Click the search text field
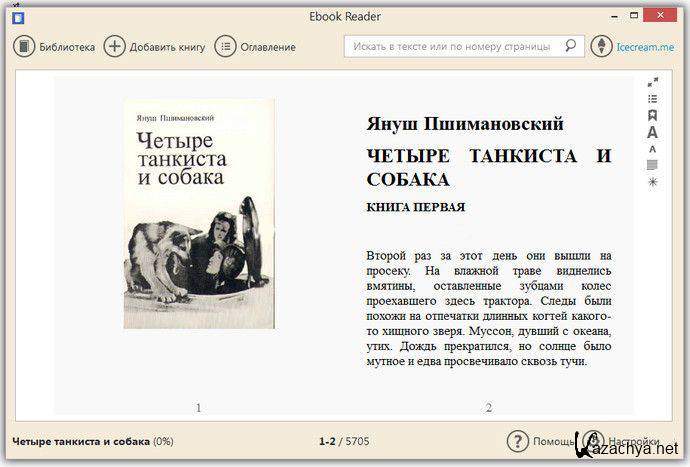This screenshot has width=690, height=467. (450, 46)
